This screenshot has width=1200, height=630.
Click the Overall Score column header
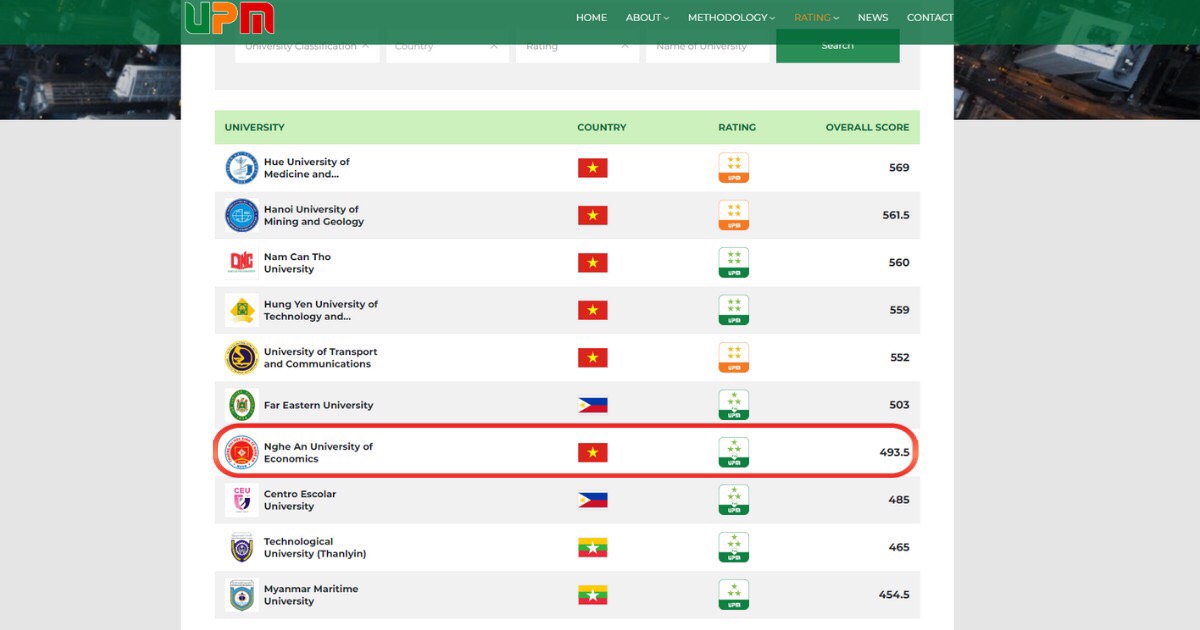coord(867,127)
